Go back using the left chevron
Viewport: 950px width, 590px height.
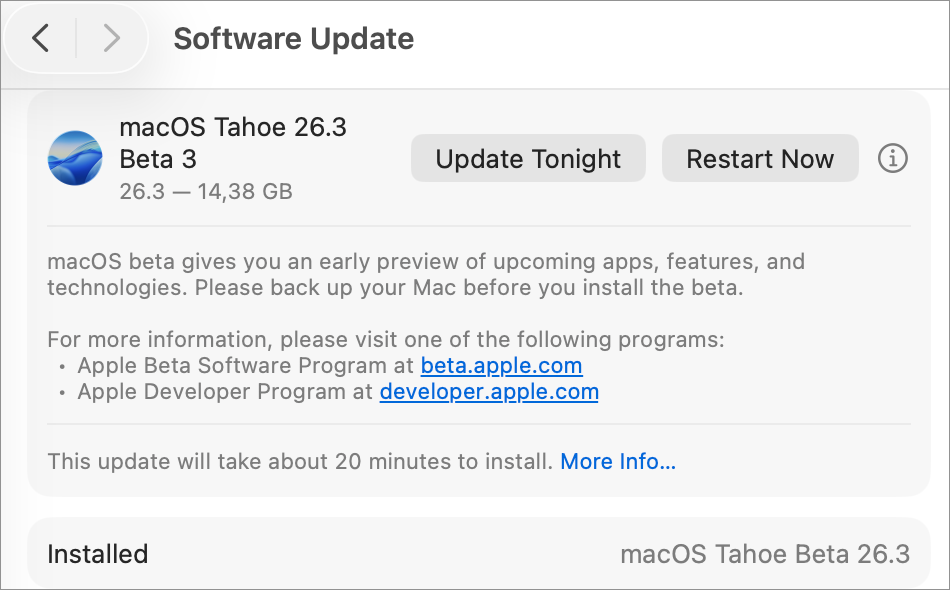(x=40, y=39)
